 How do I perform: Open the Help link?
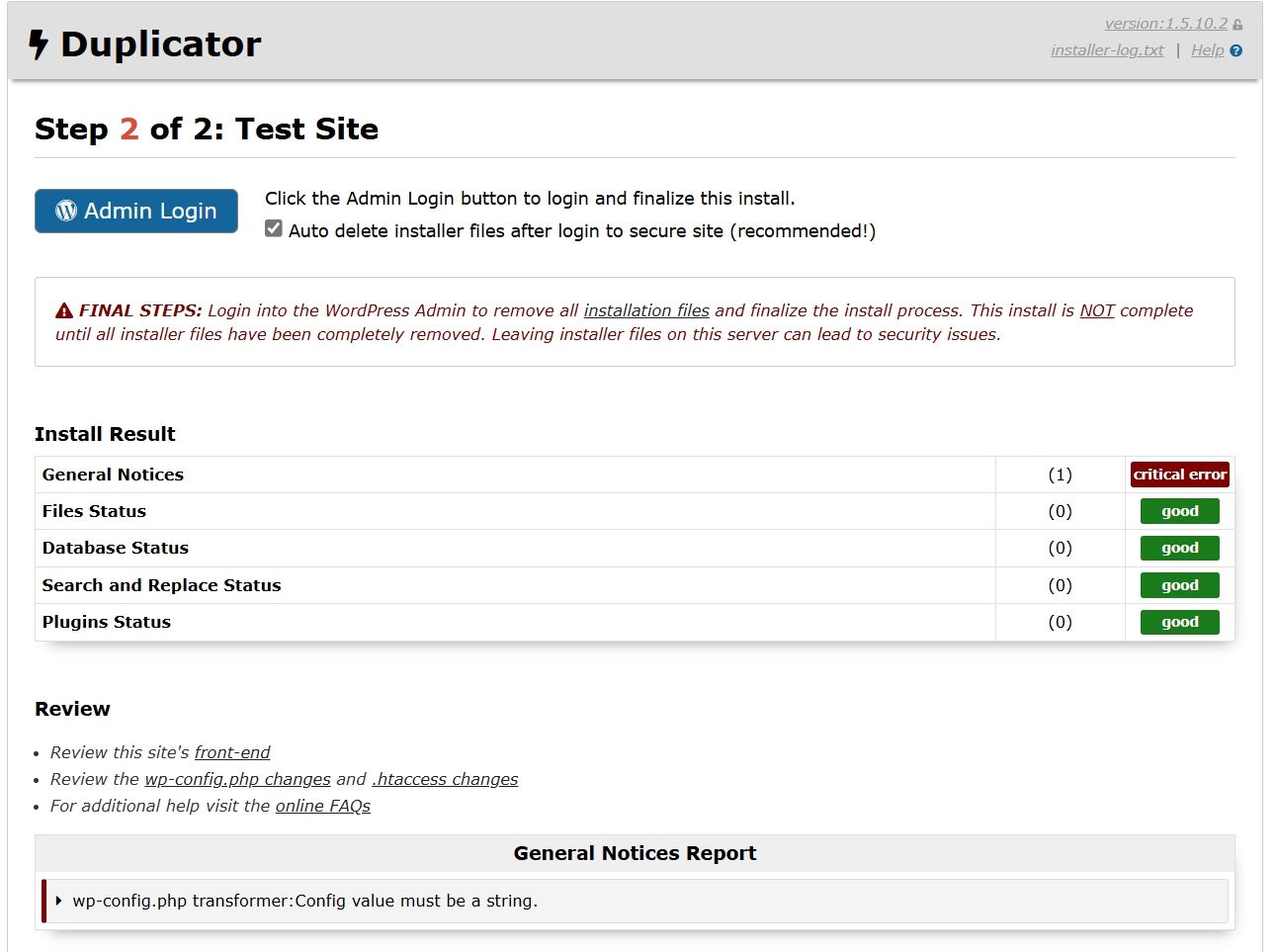[x=1207, y=50]
